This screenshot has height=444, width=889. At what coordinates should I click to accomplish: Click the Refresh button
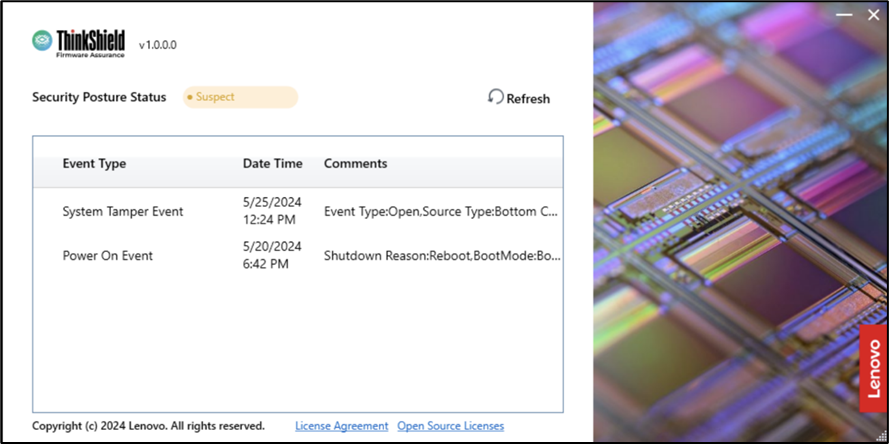[519, 98]
